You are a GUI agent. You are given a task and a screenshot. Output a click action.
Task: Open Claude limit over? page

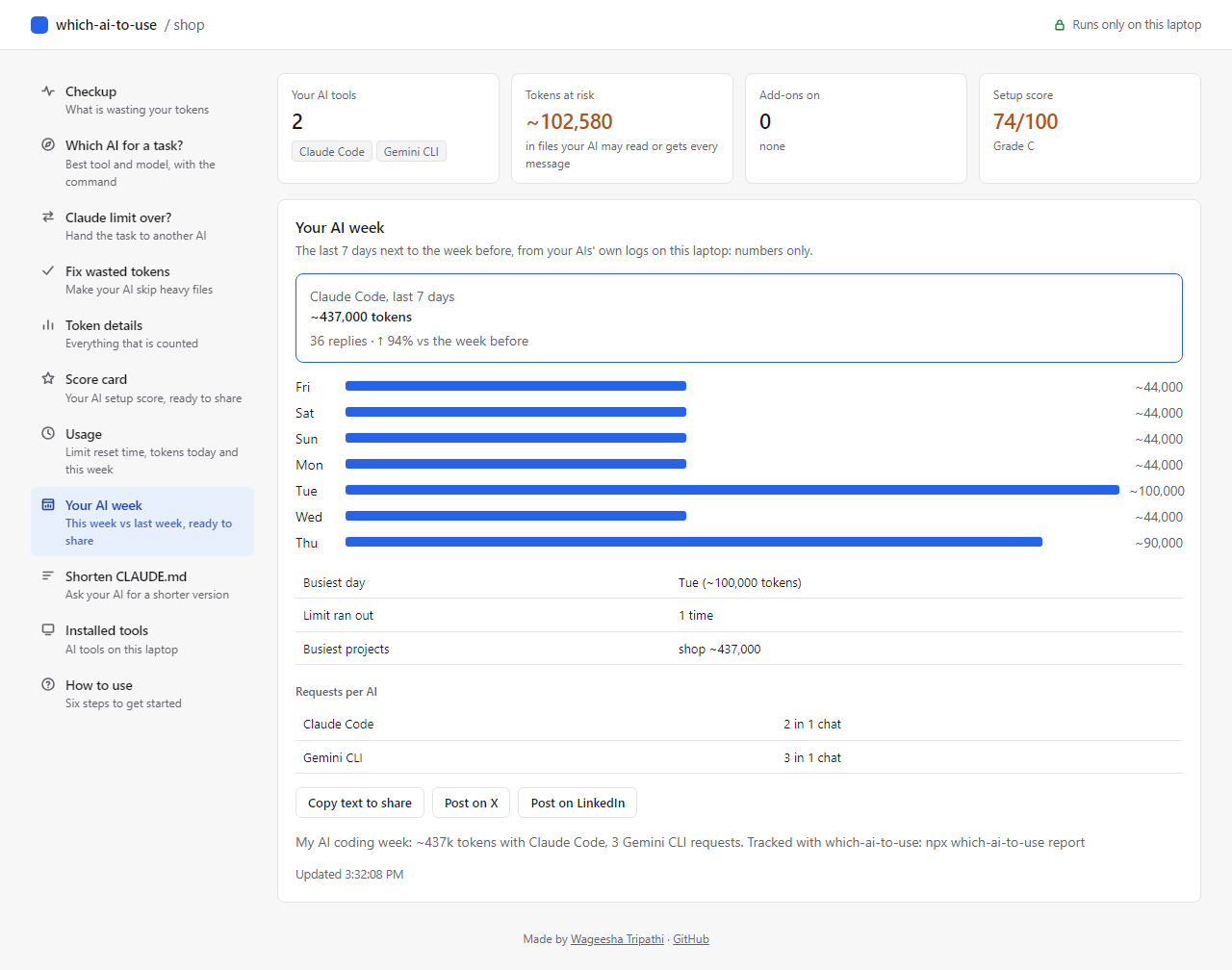click(142, 226)
